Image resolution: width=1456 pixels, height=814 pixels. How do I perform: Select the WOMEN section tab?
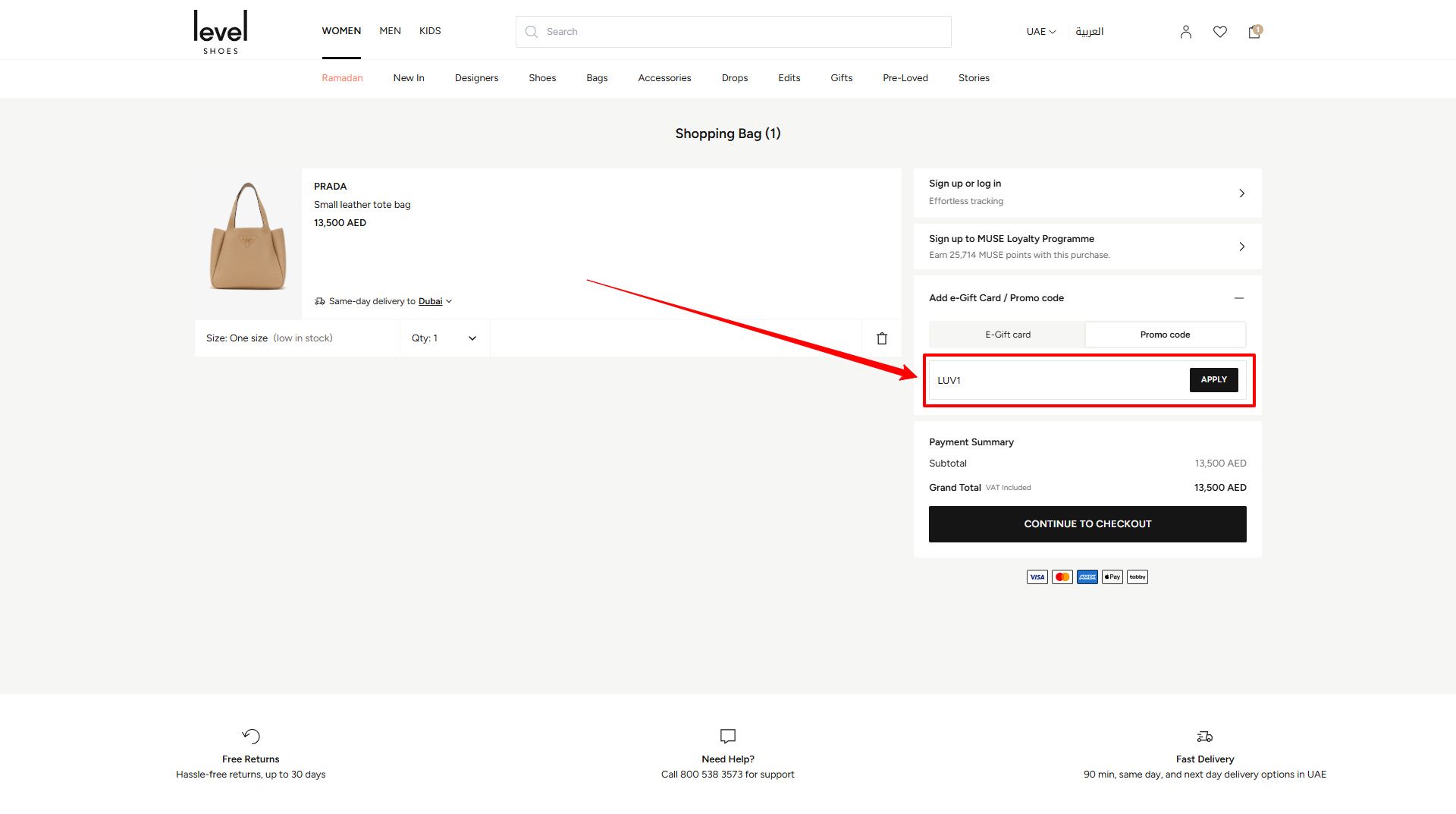(x=341, y=31)
